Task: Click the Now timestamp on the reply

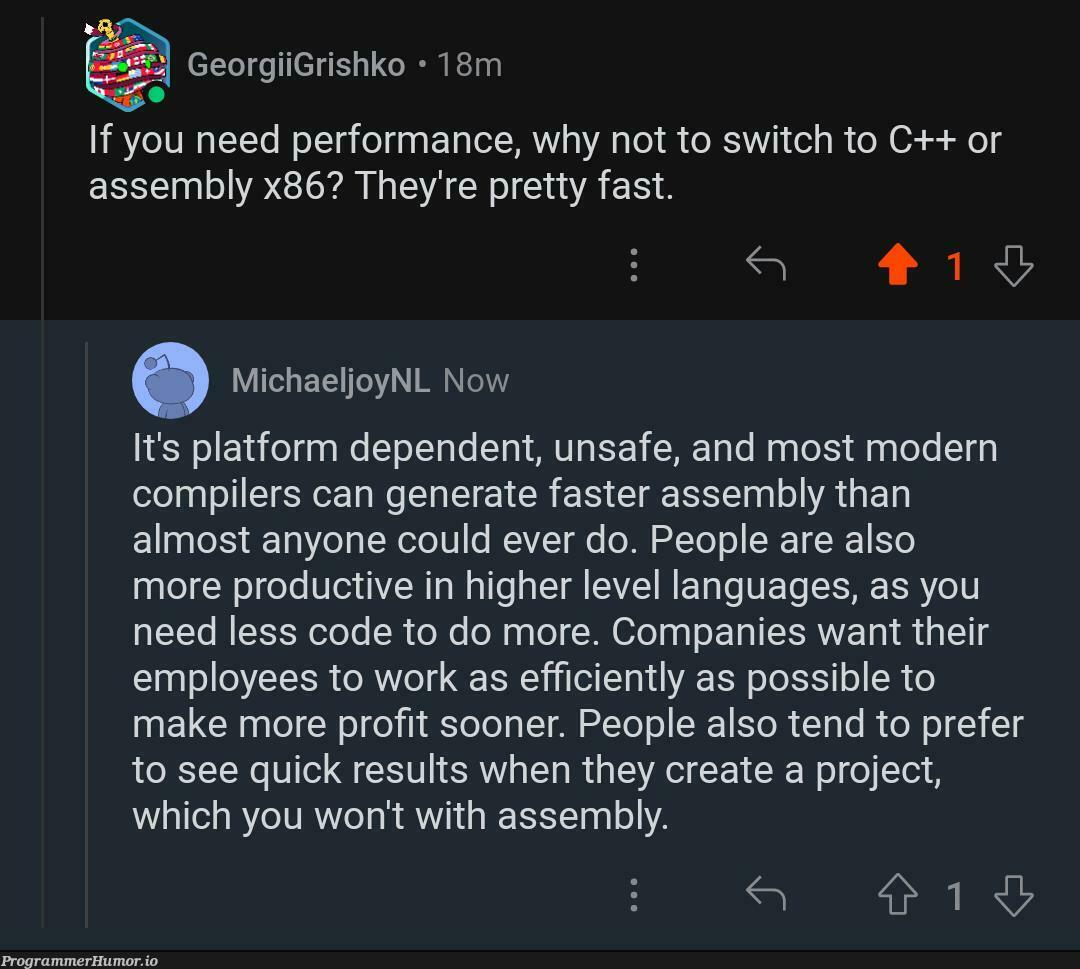Action: 476,381
